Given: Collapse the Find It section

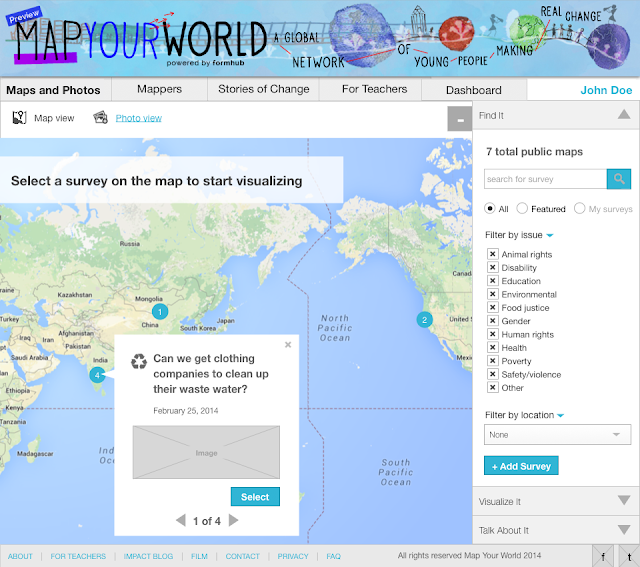Looking at the screenshot, I should pos(624,115).
